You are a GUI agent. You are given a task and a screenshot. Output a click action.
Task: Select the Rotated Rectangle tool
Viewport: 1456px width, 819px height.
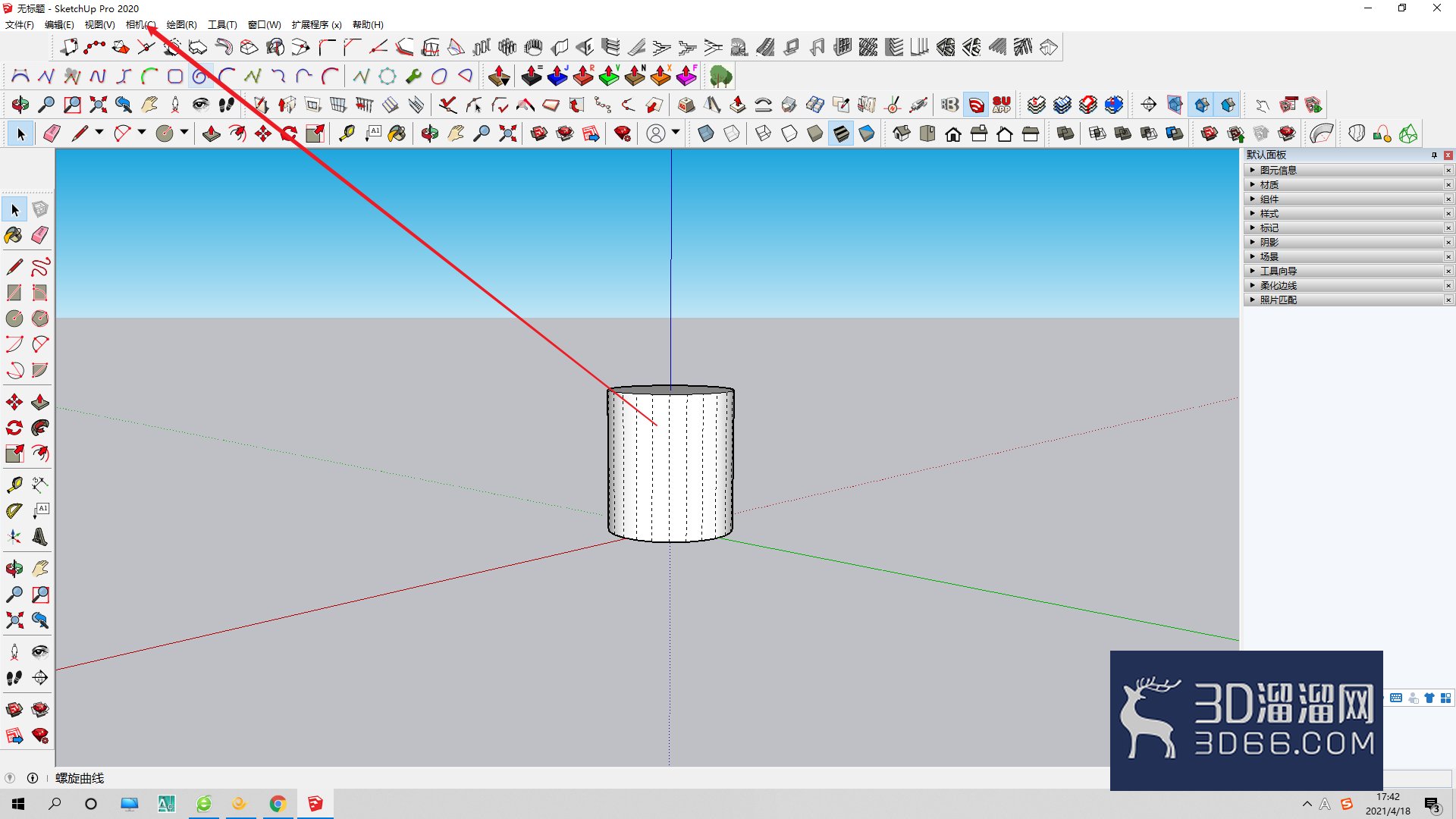(40, 293)
